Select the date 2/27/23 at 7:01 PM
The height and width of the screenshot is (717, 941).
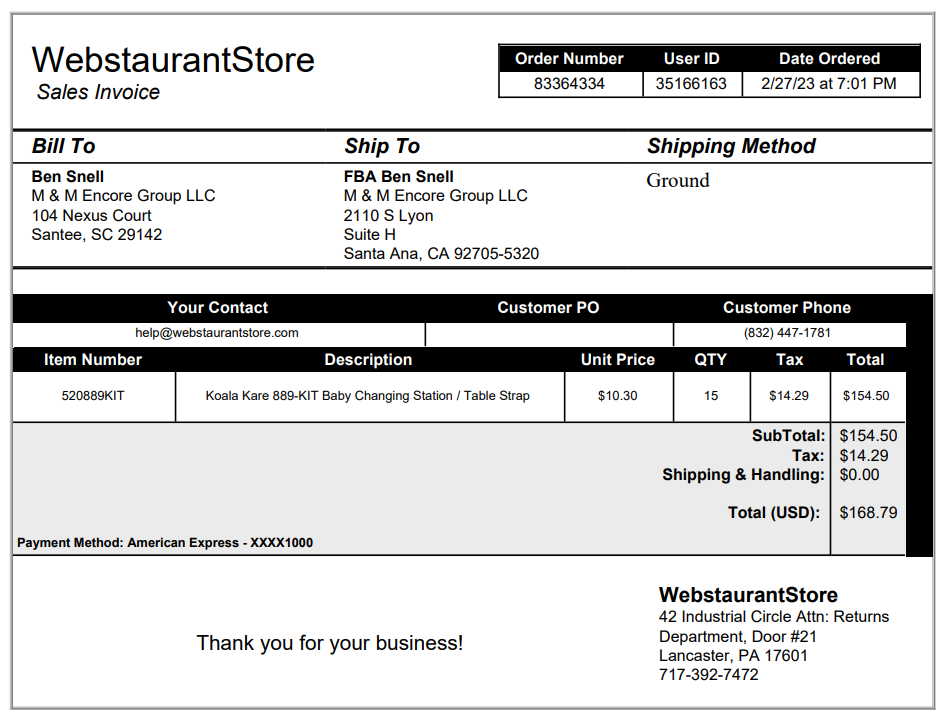(829, 83)
